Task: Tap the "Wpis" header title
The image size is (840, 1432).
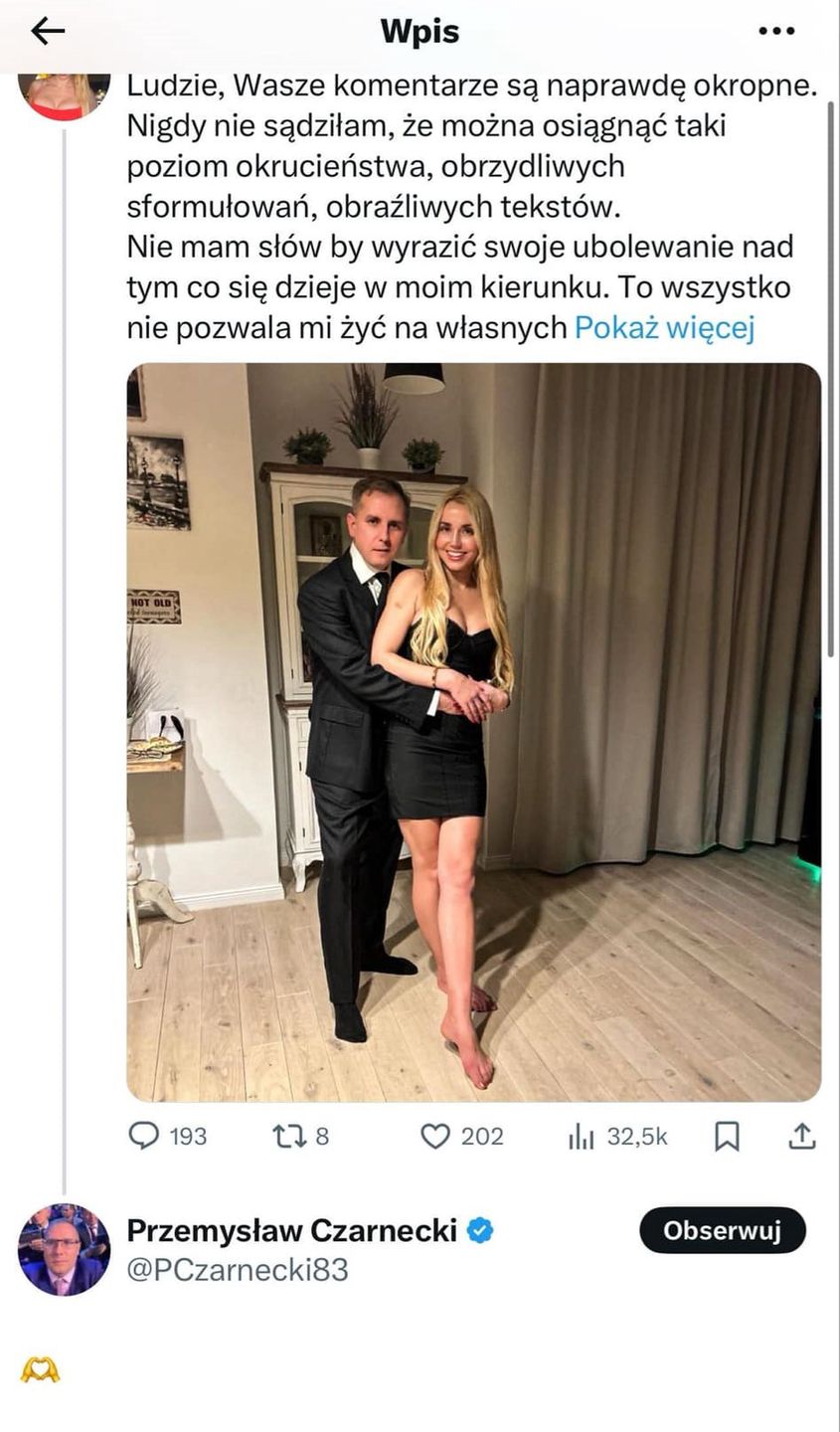Action: click(x=420, y=32)
